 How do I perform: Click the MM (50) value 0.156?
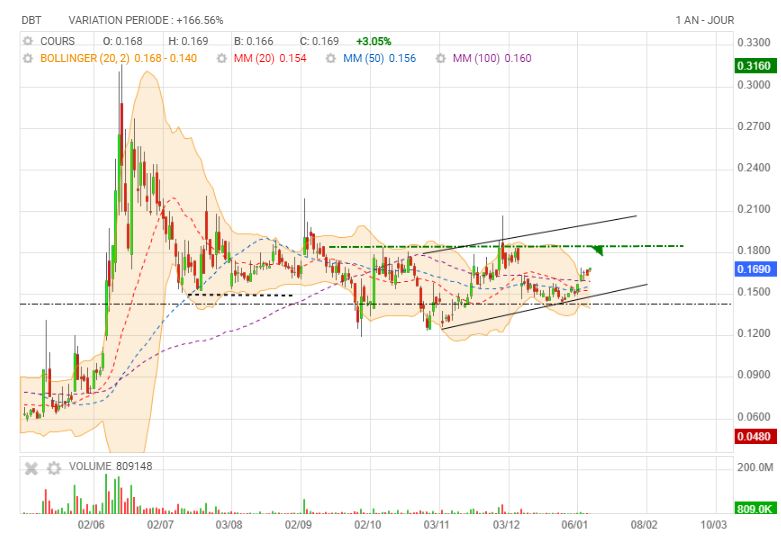(x=402, y=58)
